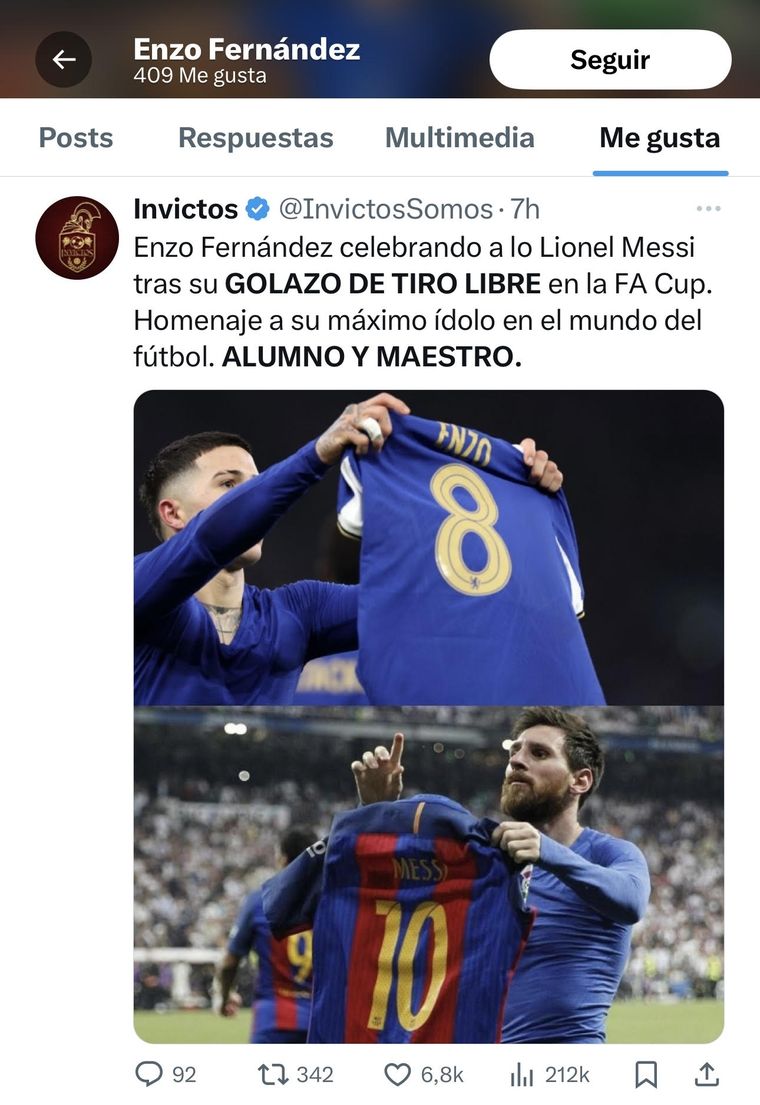Click the blue verified badge next to Invictos
Viewport: 760px width, 1105px height.
coord(257,208)
